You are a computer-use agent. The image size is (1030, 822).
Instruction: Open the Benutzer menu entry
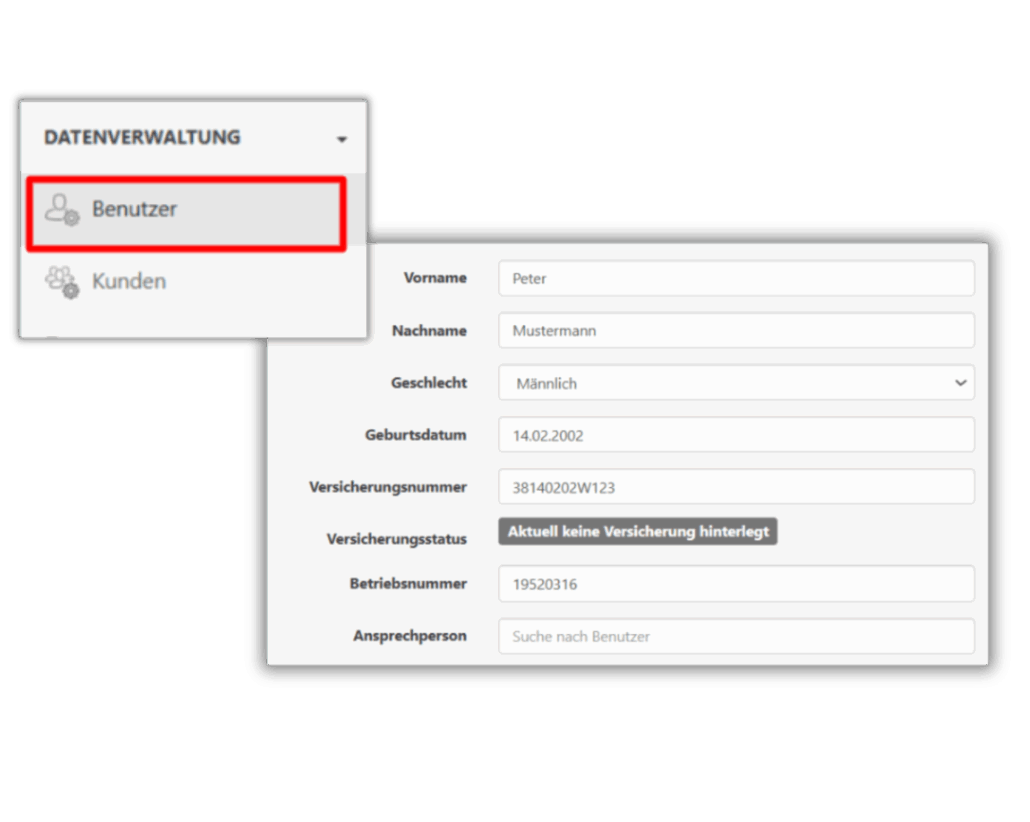point(134,210)
